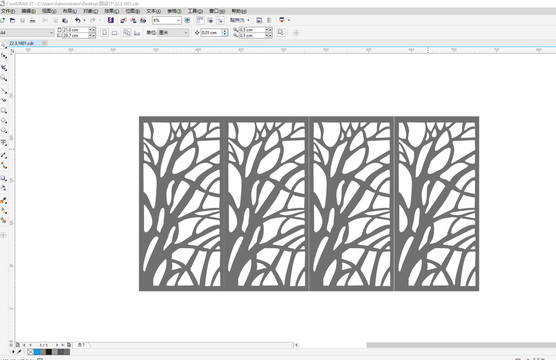Open the 贴齐 (Snap to) dropdown

[240, 21]
